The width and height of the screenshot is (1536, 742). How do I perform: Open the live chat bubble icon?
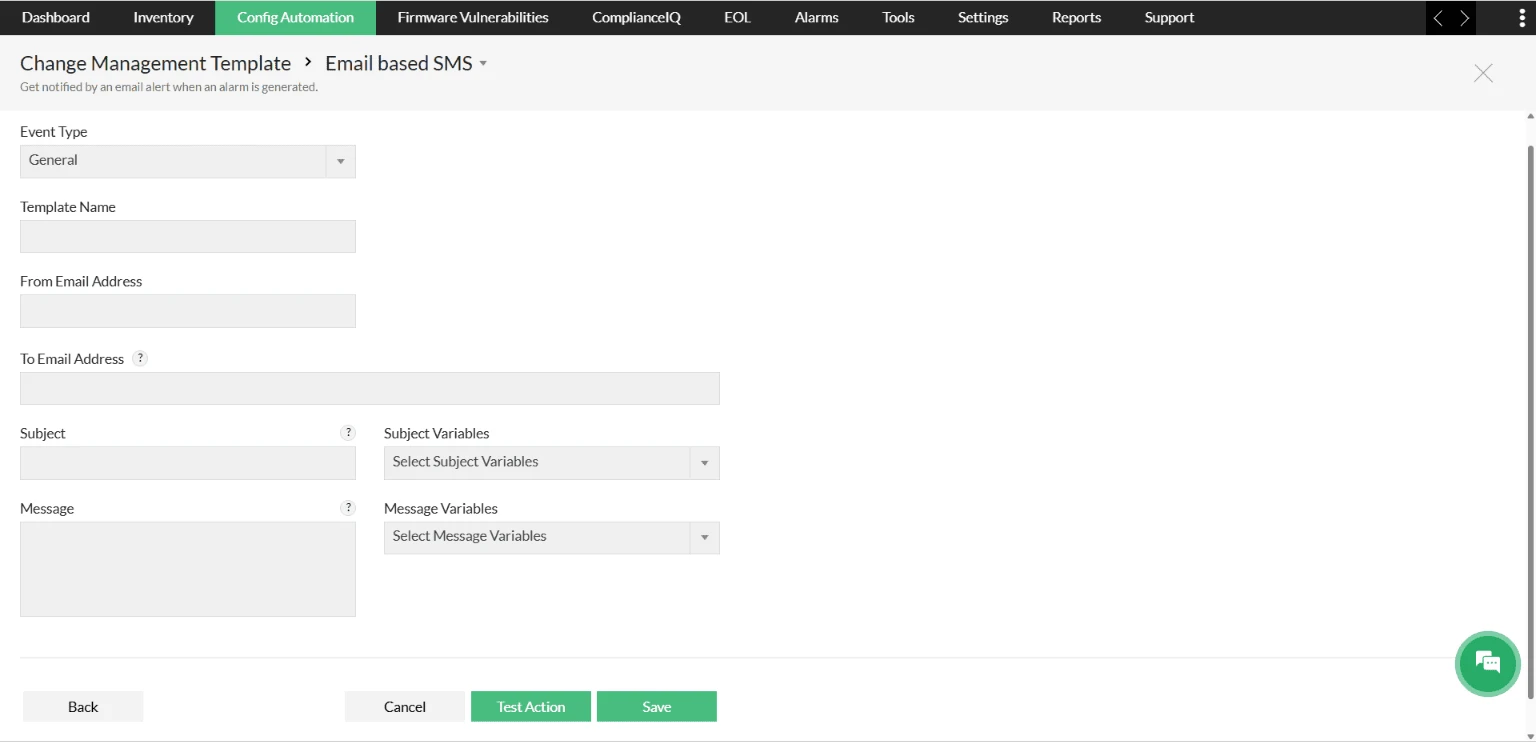point(1488,663)
